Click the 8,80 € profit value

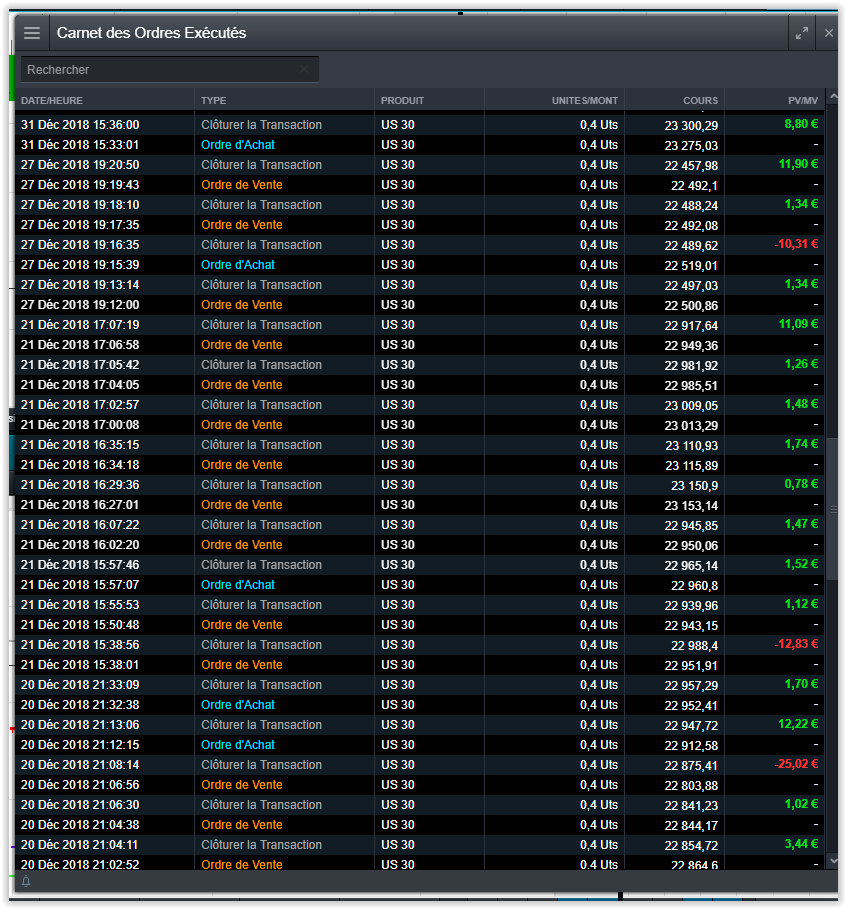(x=801, y=124)
